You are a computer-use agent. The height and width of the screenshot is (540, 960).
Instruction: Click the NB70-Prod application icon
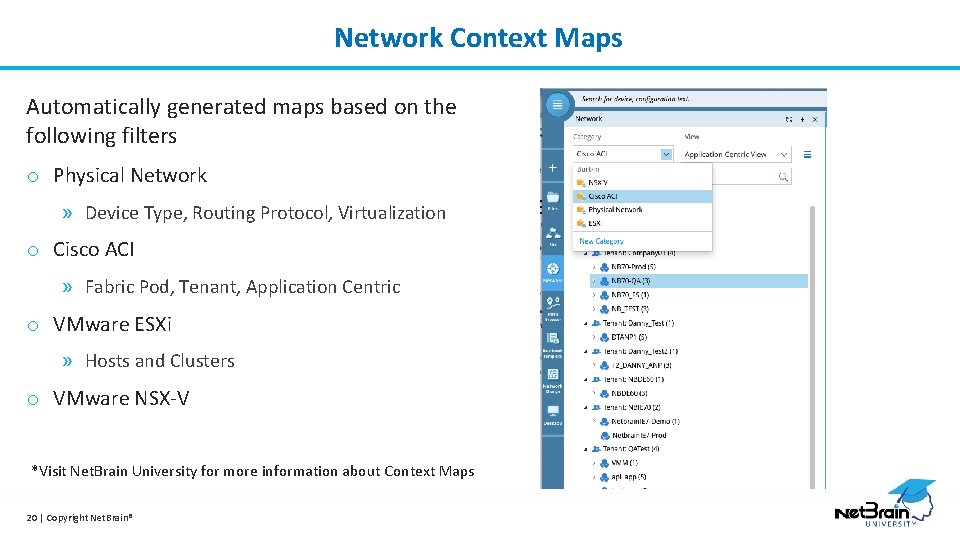point(604,267)
